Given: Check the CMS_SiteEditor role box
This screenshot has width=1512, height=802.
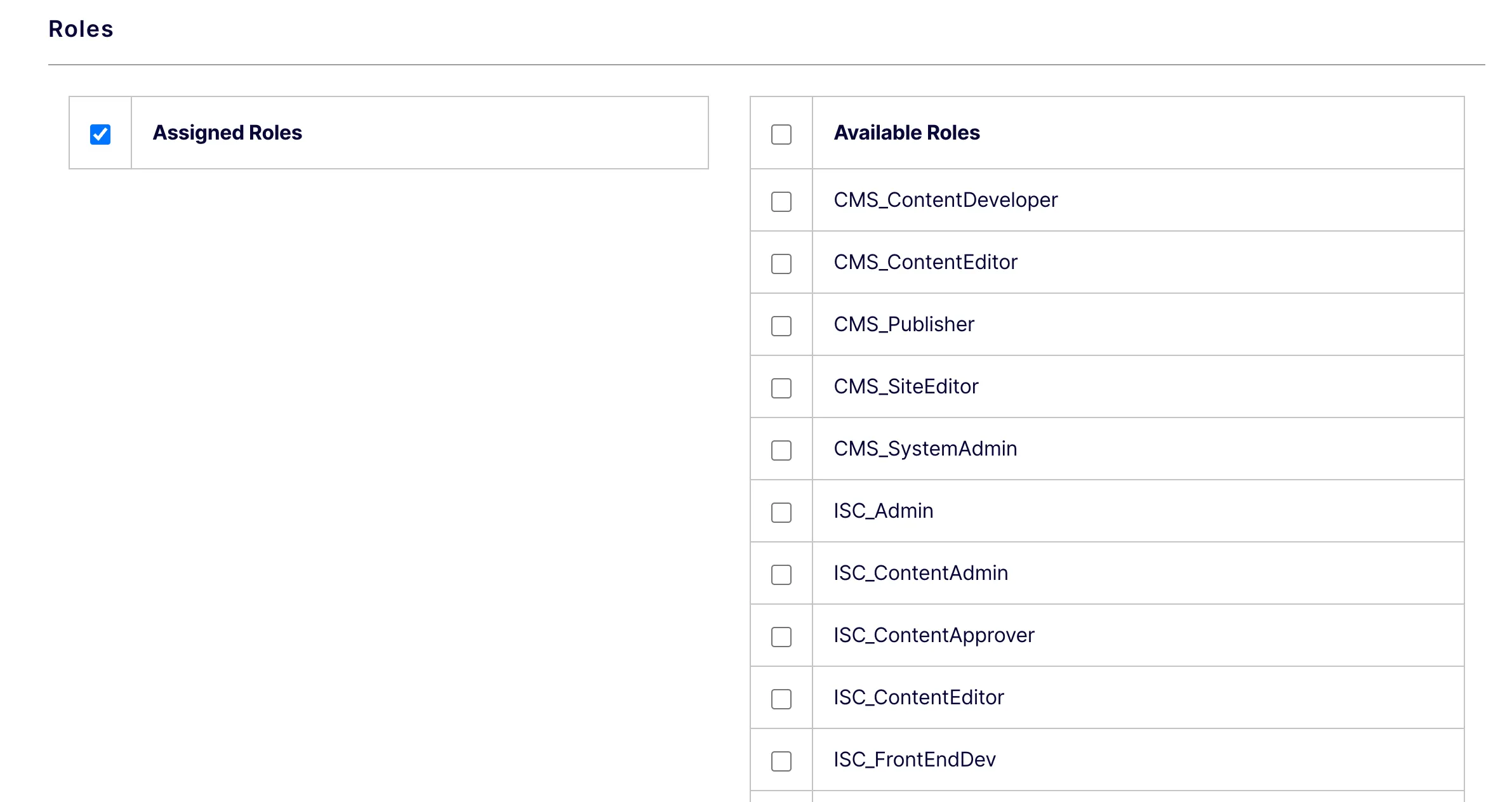Looking at the screenshot, I should tap(781, 388).
